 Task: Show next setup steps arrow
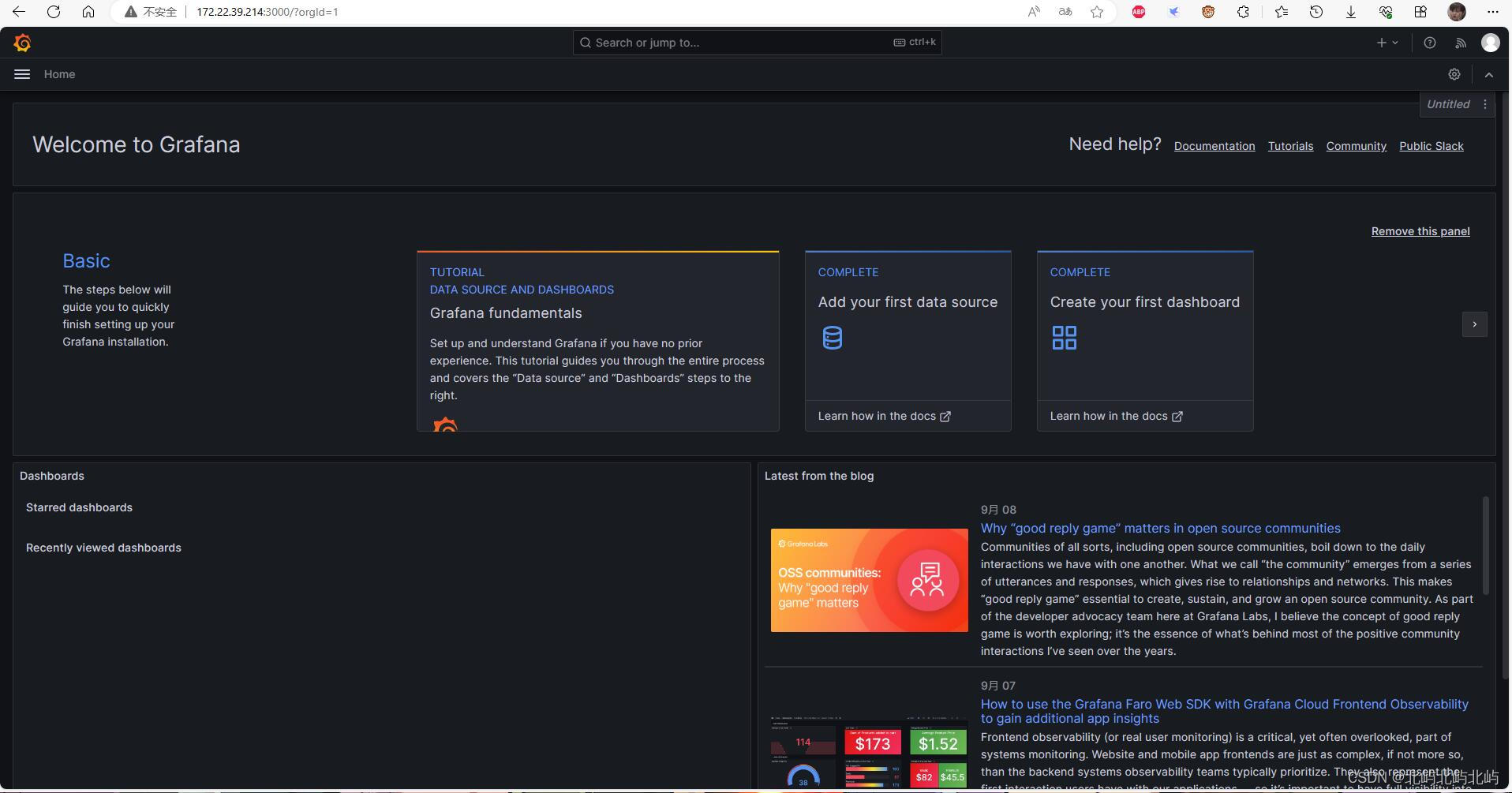point(1474,324)
